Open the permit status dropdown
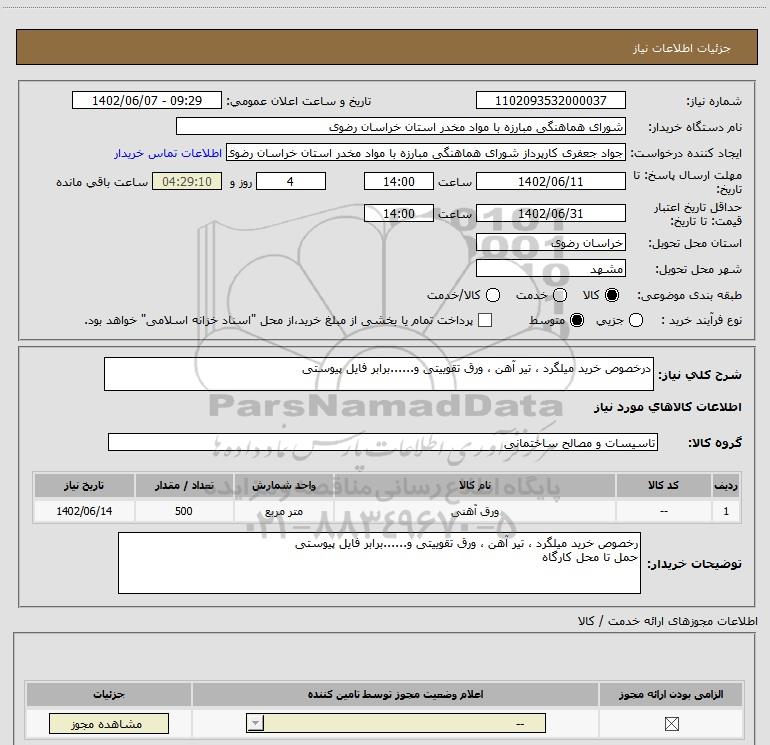Screen dimensions: 770x745 [396, 723]
